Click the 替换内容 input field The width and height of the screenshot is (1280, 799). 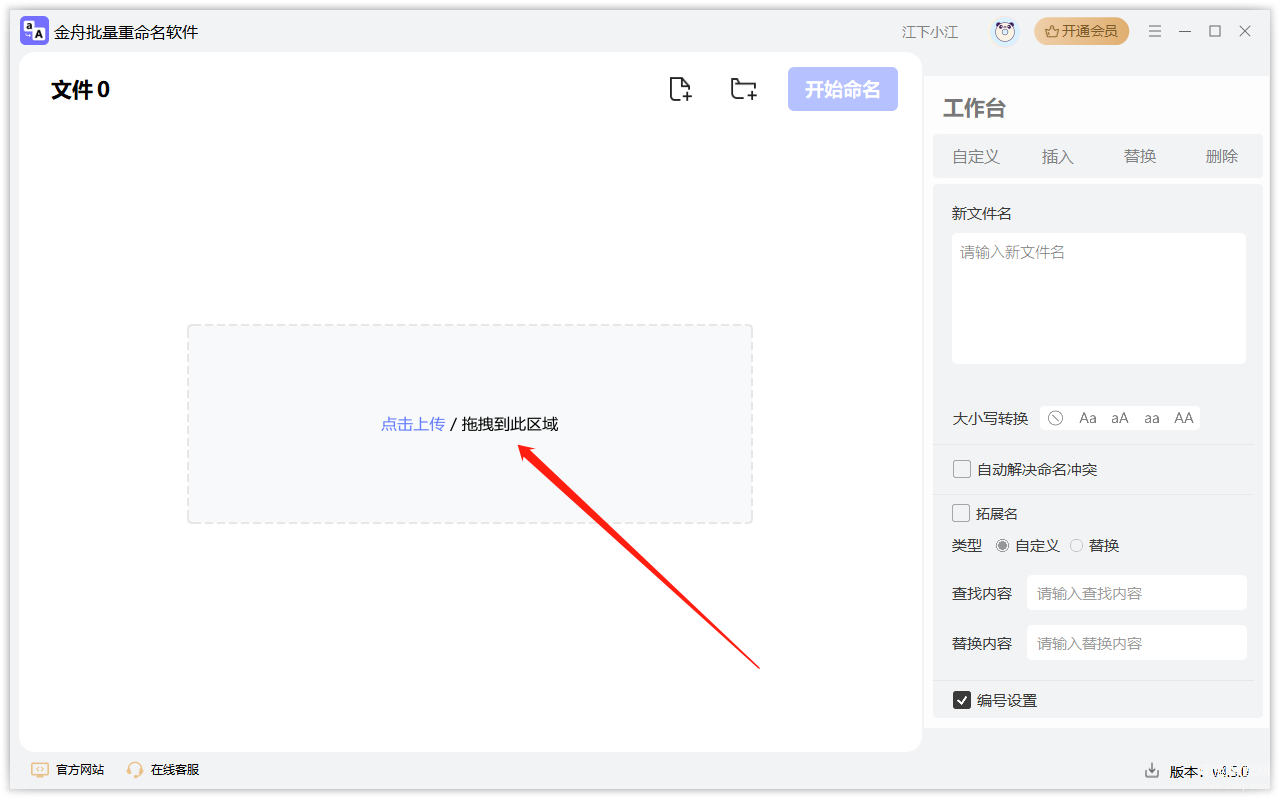tap(1137, 643)
